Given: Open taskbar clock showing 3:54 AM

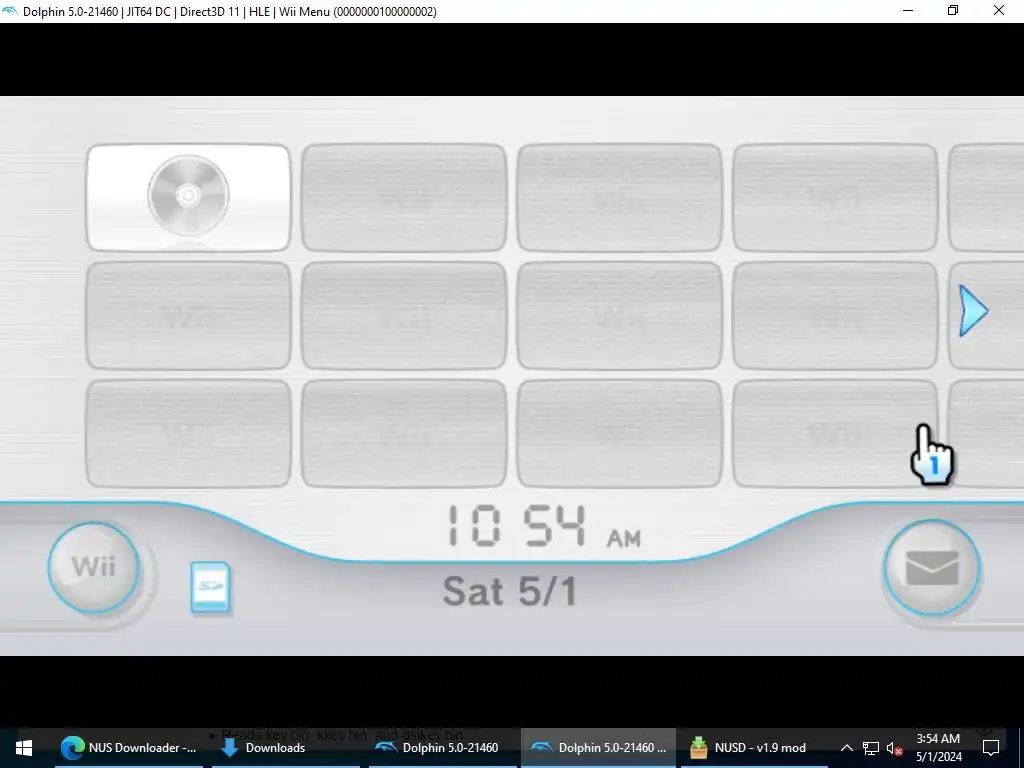Looking at the screenshot, I should click(938, 748).
